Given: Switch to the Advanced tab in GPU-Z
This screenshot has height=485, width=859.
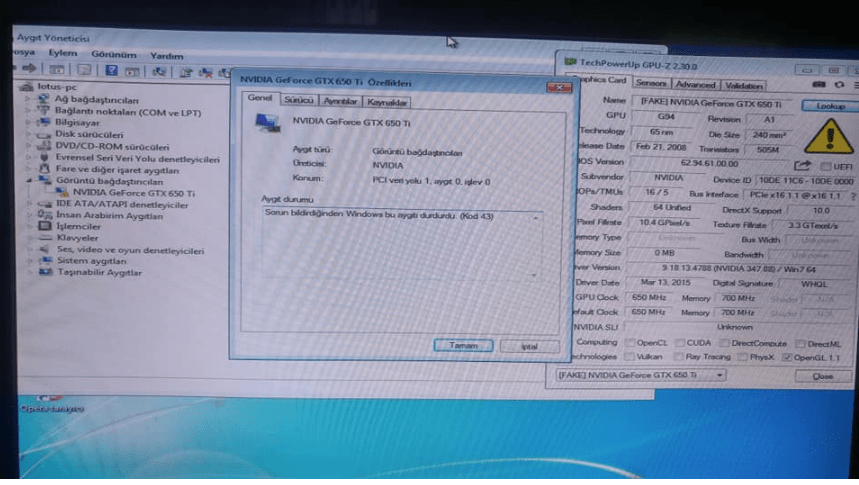Looking at the screenshot, I should 695,84.
